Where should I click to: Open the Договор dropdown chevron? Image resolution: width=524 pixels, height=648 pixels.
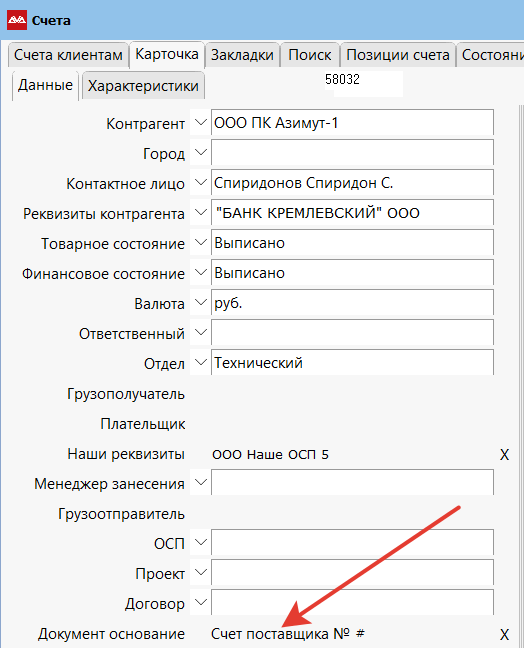[x=200, y=602]
